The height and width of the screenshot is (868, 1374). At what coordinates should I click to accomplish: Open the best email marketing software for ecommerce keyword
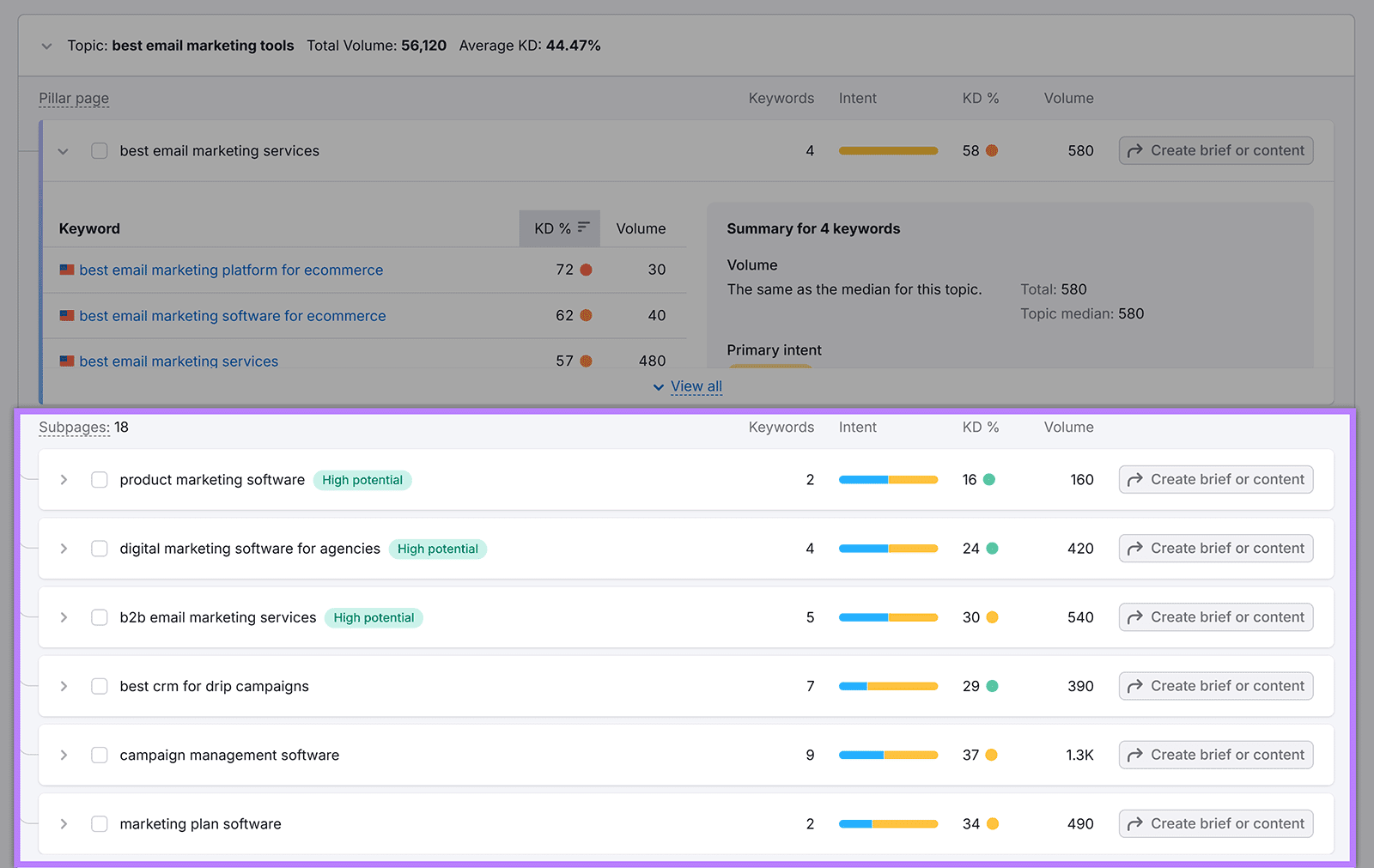(x=232, y=315)
